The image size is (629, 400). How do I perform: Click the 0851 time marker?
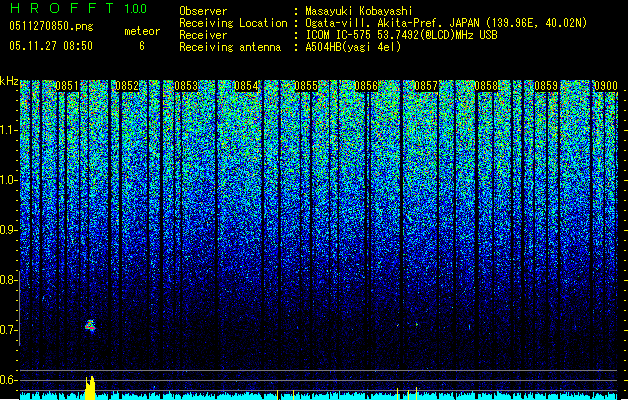[67, 86]
